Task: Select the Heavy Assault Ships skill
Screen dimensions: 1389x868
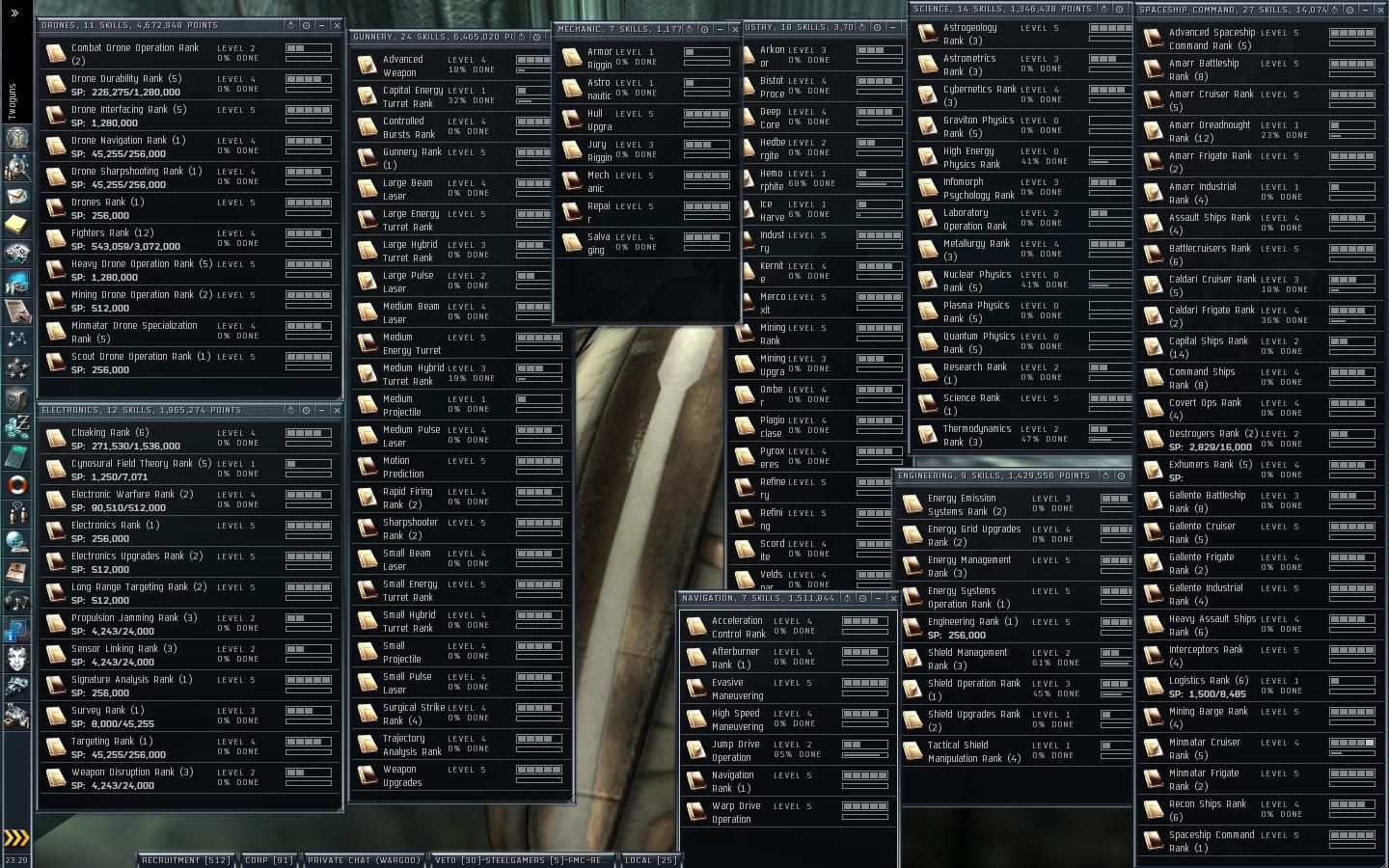Action: pyautogui.click(x=1262, y=625)
